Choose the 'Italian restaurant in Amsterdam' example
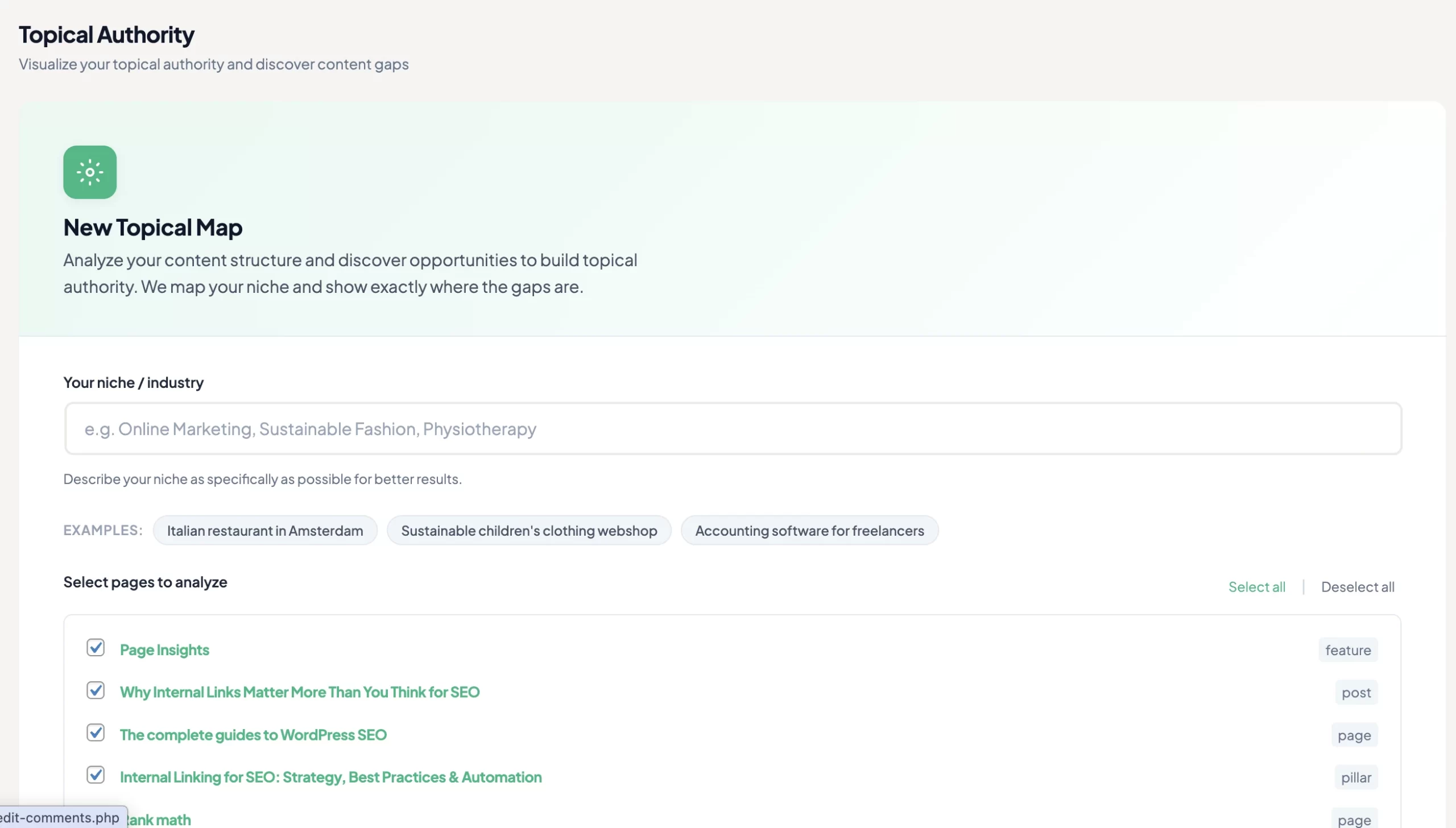 pos(265,530)
